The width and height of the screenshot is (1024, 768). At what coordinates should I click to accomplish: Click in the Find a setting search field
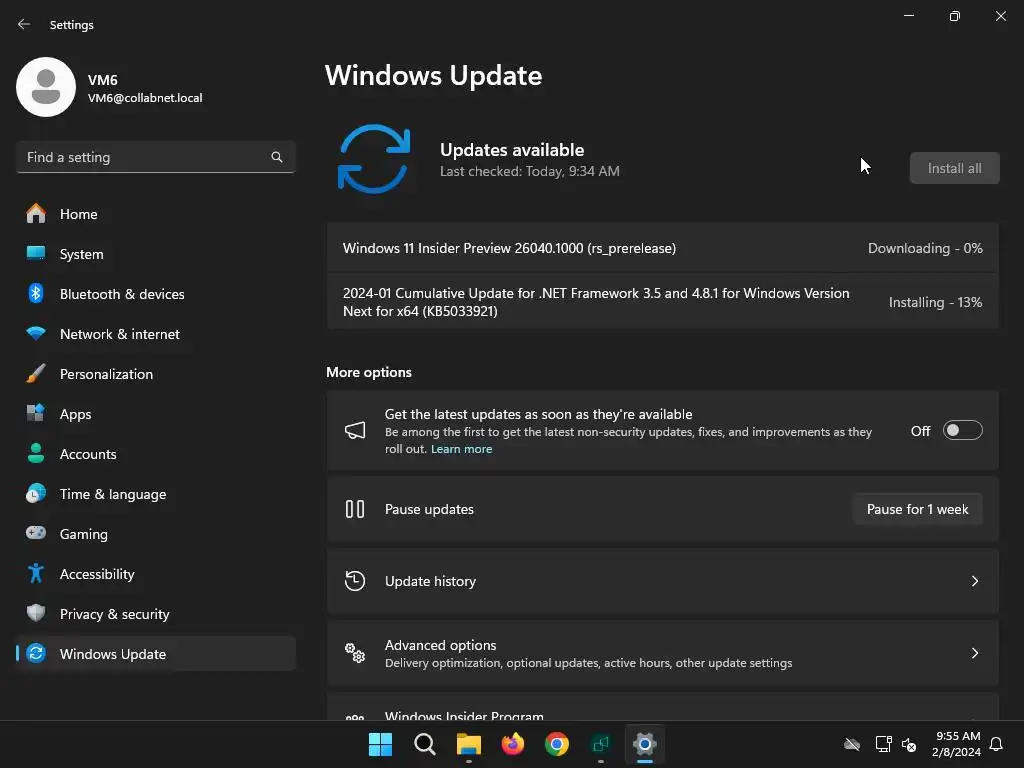click(x=155, y=157)
